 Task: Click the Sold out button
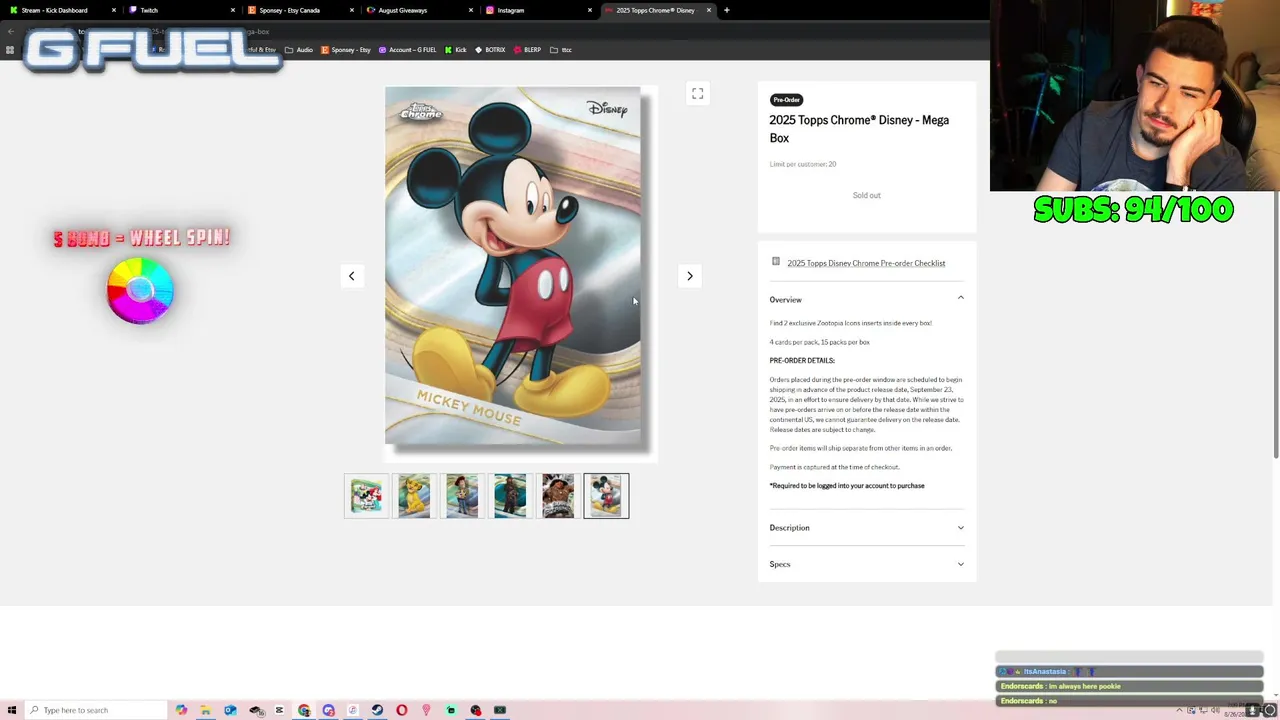point(866,195)
